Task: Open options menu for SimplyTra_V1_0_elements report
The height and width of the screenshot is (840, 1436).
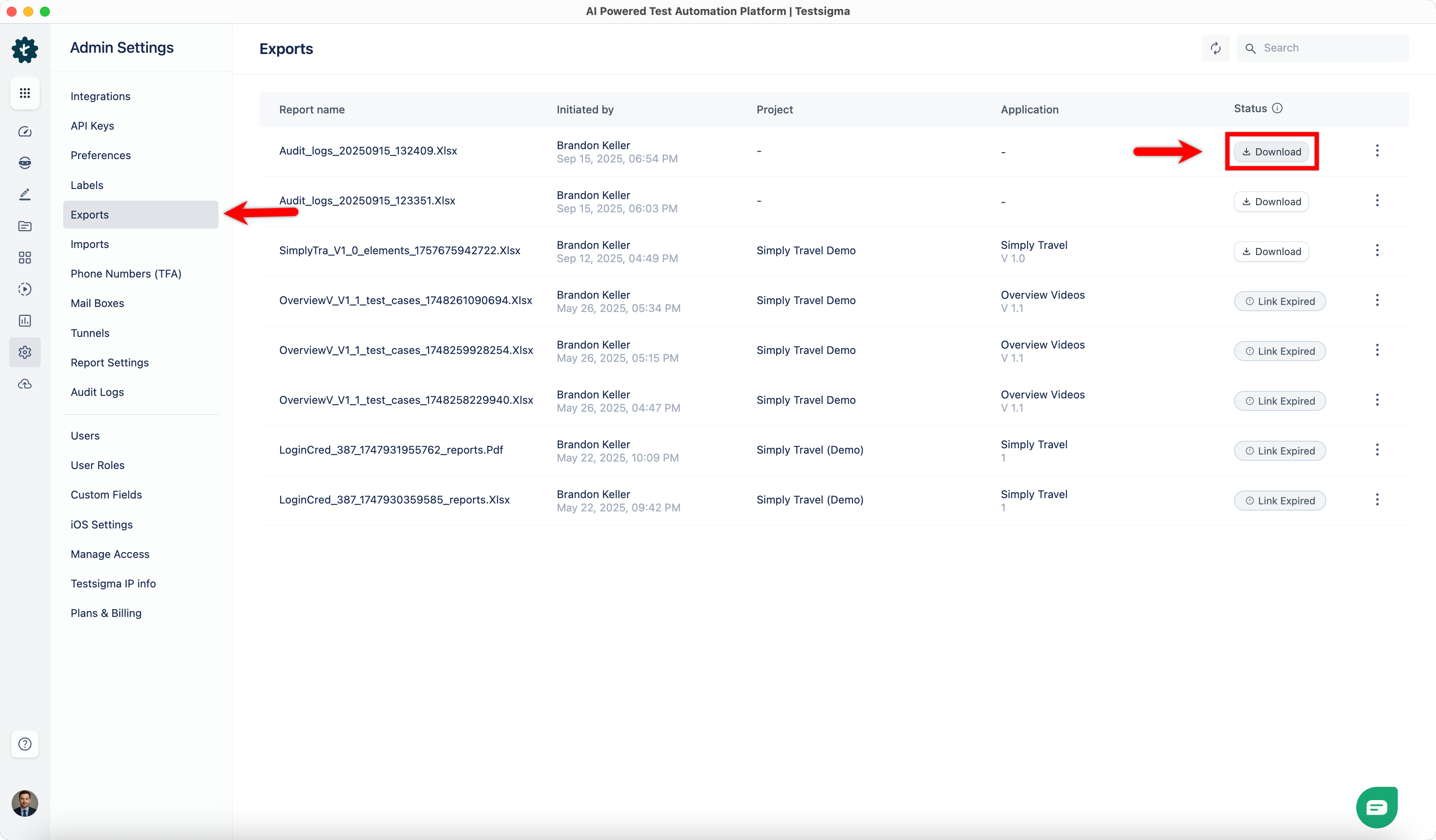Action: point(1377,250)
